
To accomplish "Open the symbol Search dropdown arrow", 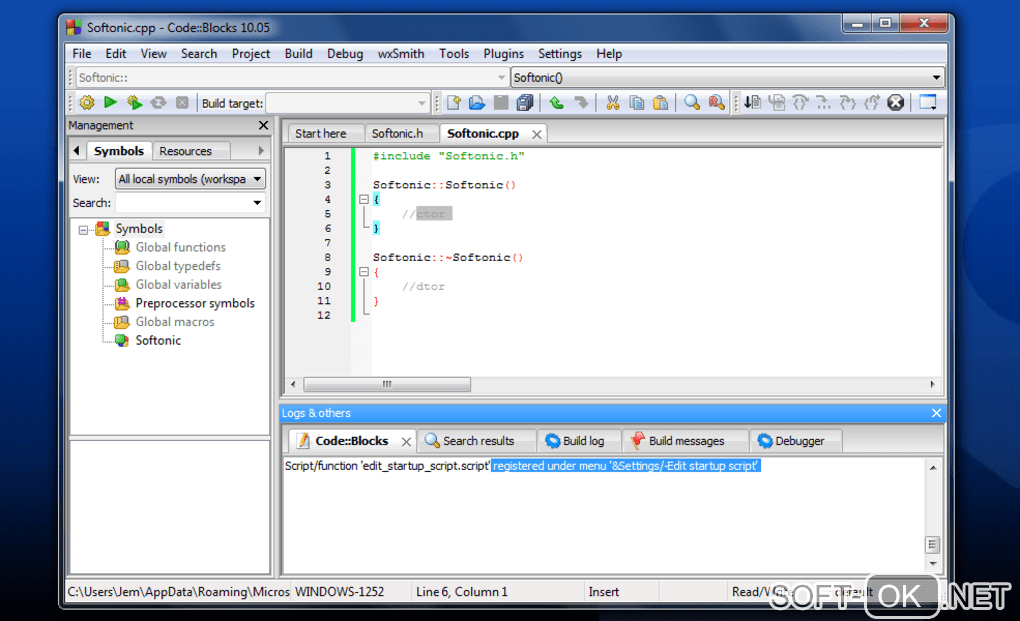I will [258, 203].
